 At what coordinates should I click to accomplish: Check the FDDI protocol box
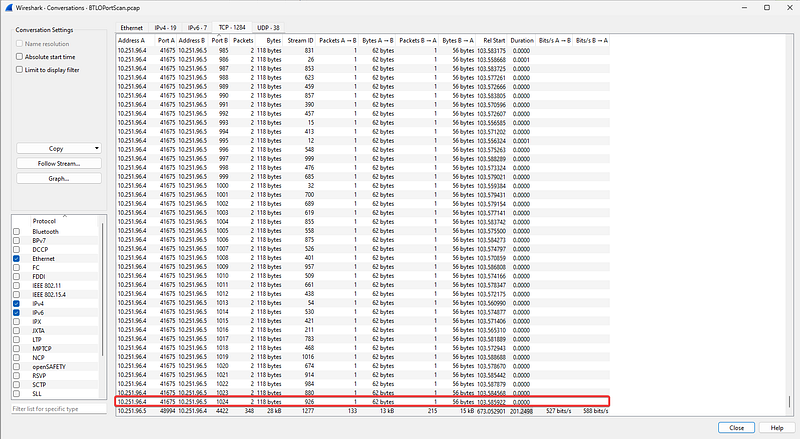click(x=16, y=277)
